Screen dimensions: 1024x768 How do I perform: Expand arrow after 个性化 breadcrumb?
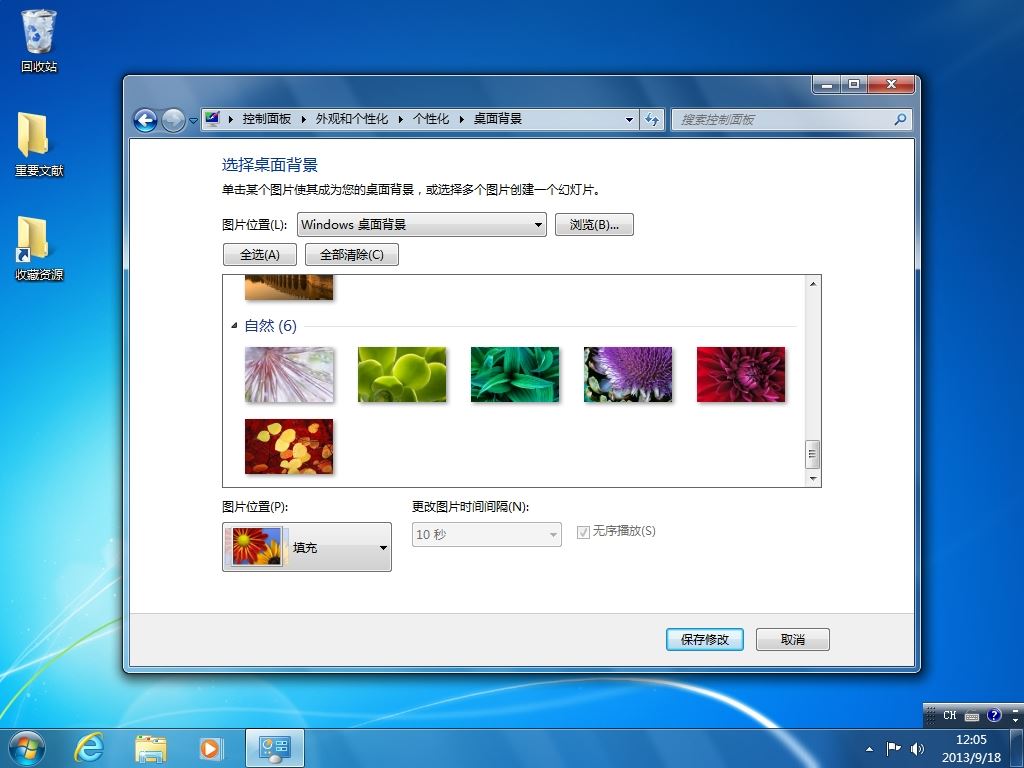(461, 119)
